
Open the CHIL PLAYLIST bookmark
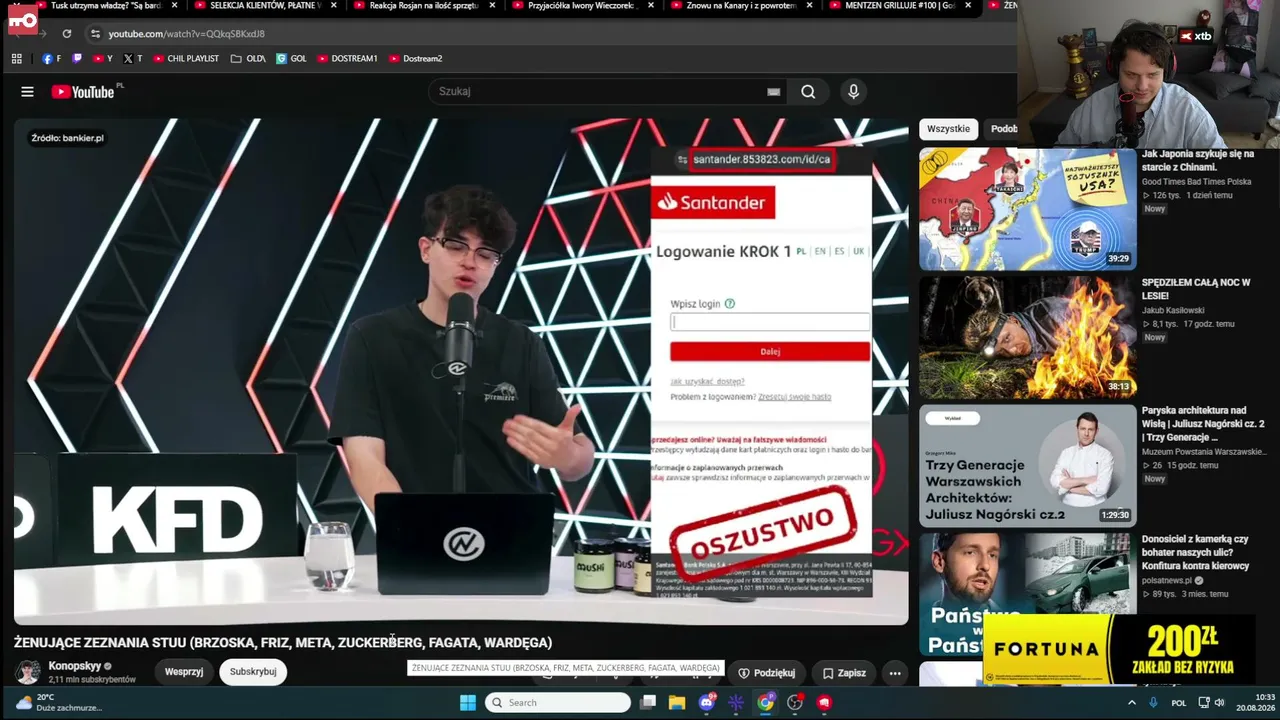click(x=186, y=59)
